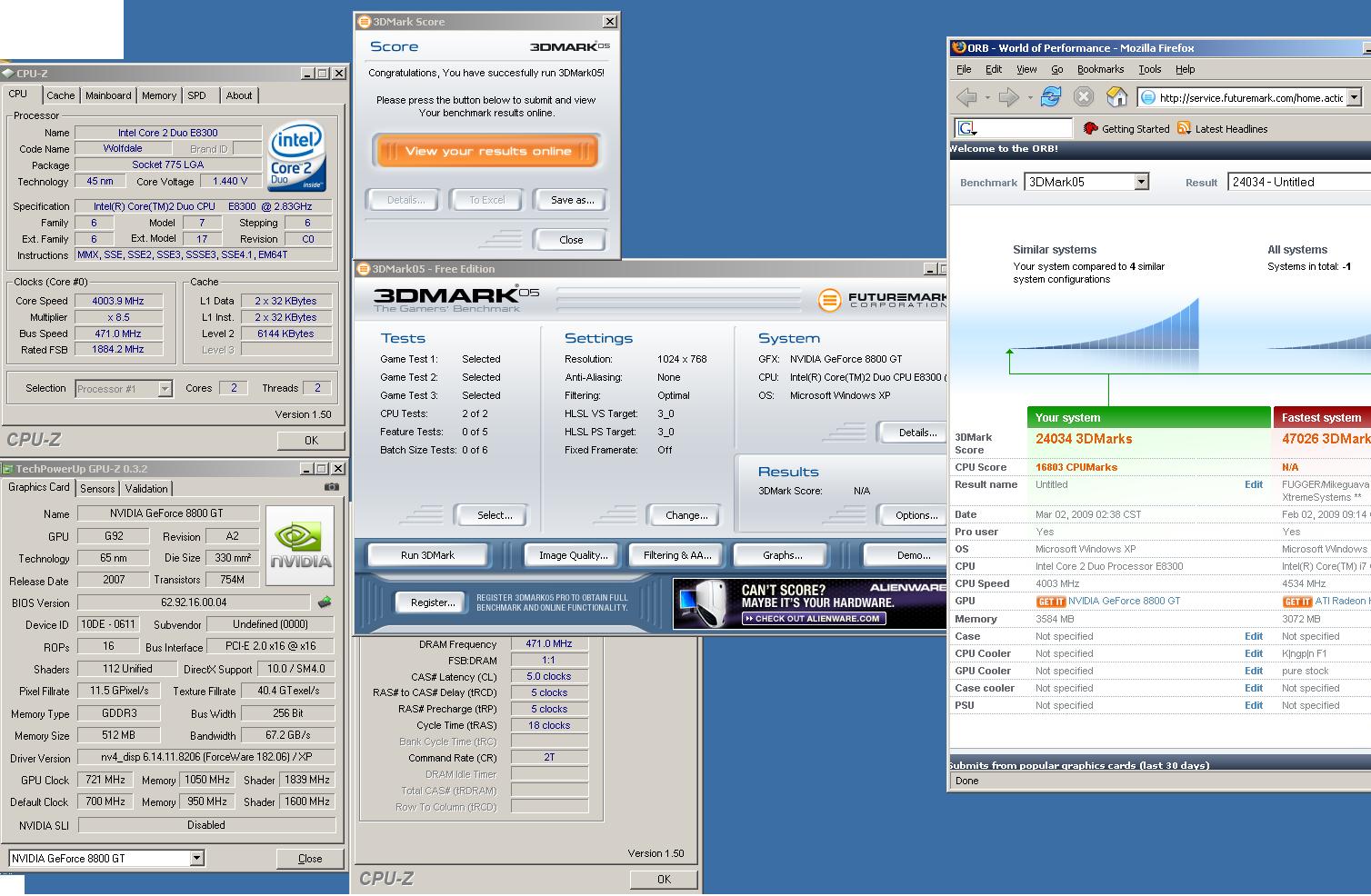Screen dimensions: 1371x896
Task: Click the Run 3DMark button
Action: (427, 555)
